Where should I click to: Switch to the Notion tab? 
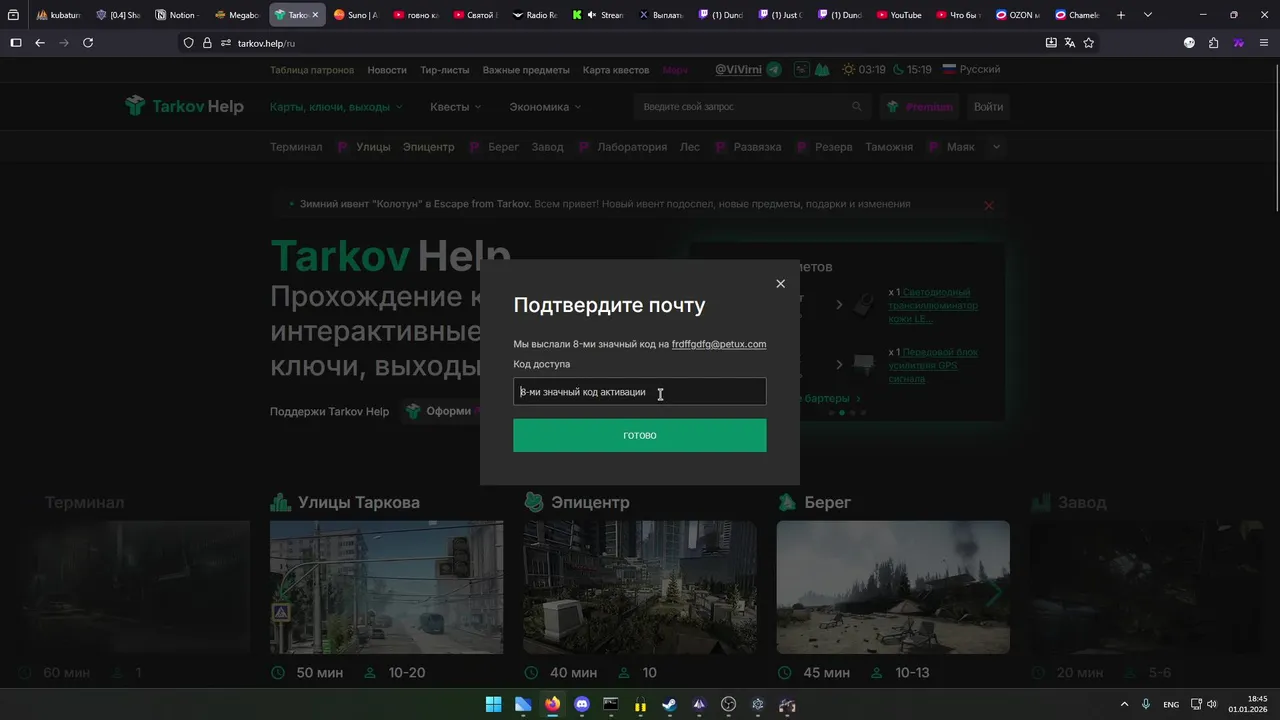[176, 15]
